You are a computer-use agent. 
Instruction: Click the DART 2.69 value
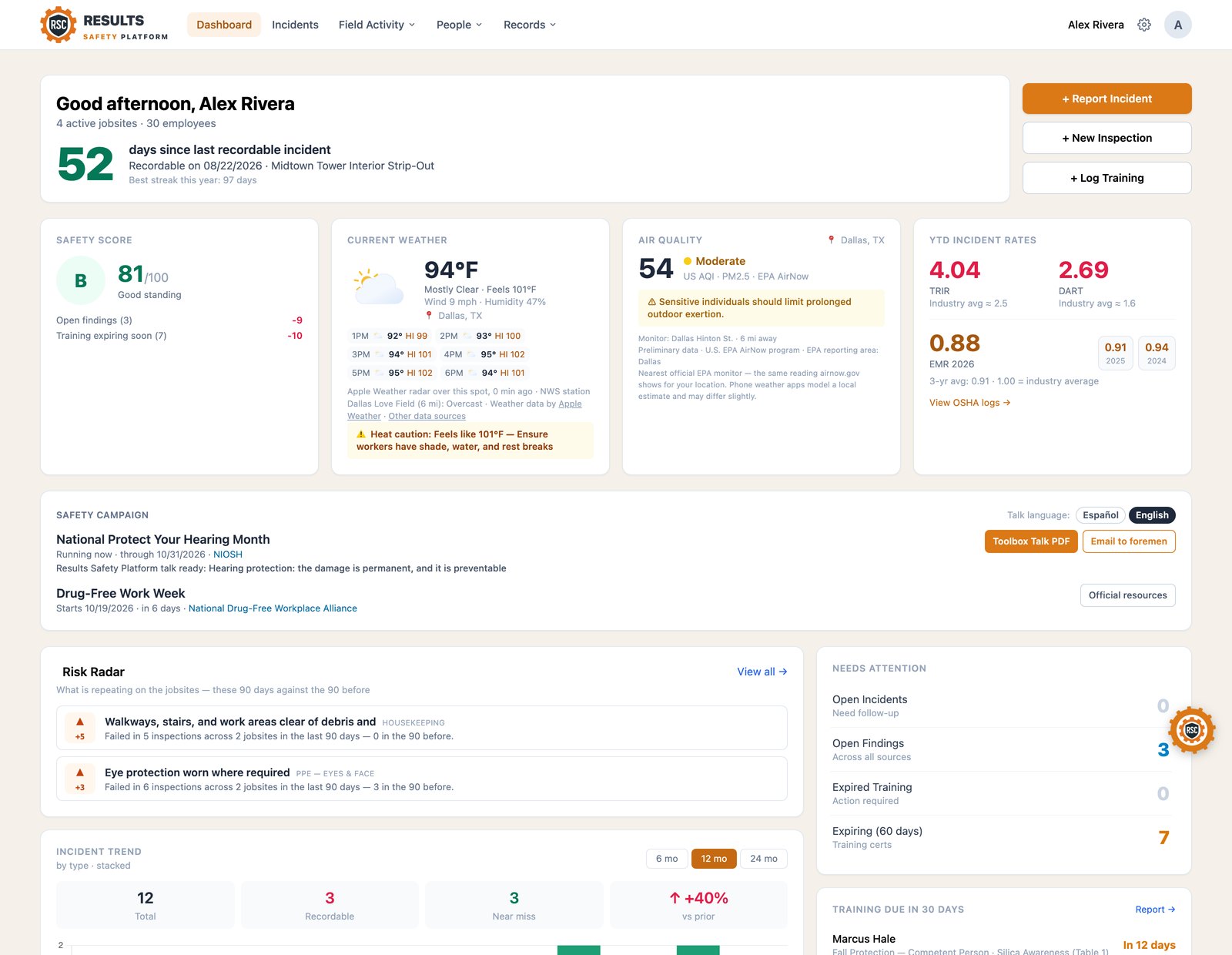(1083, 270)
